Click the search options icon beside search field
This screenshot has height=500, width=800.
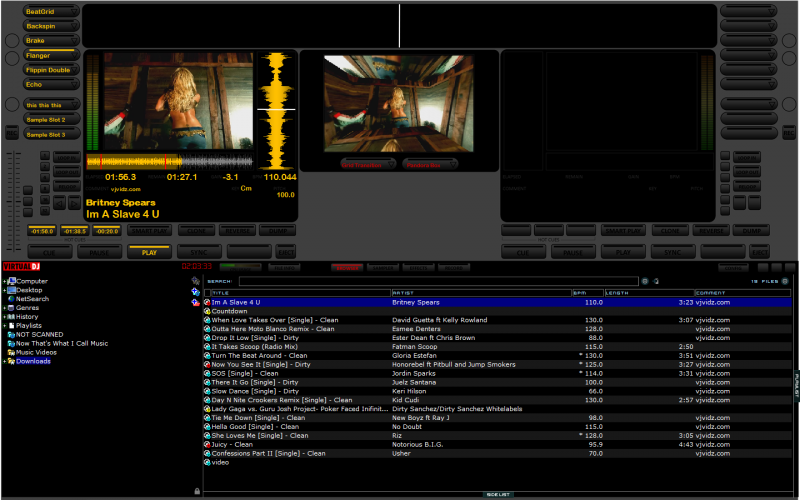pos(645,281)
